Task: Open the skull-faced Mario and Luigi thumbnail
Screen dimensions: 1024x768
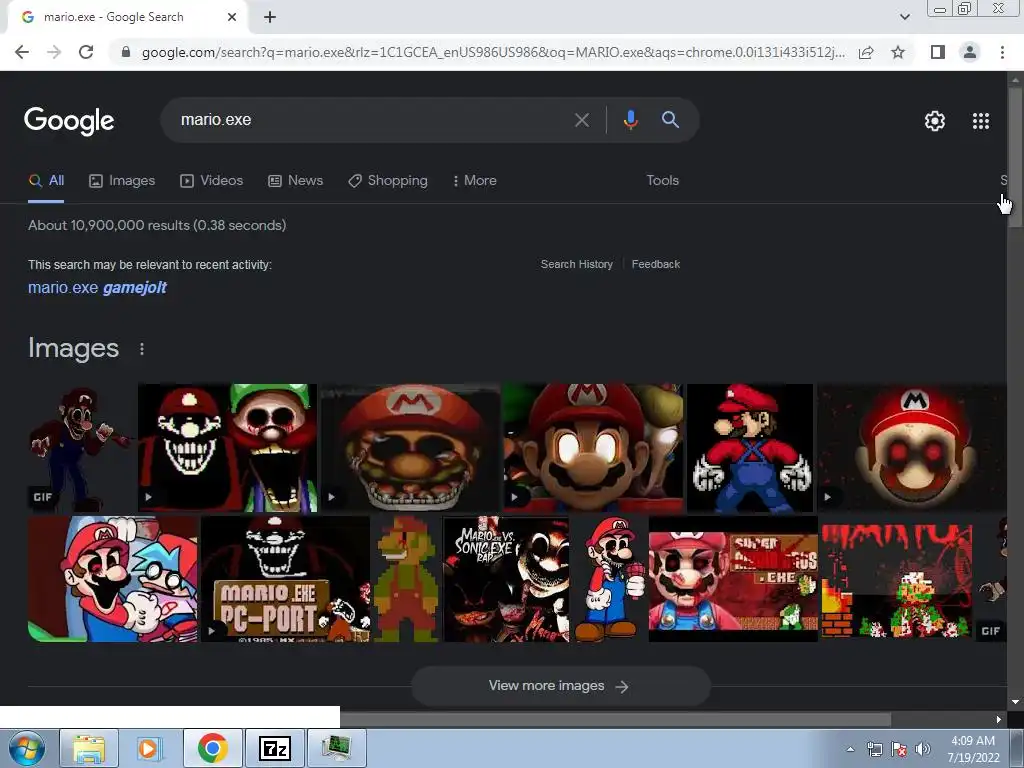Action: coord(227,448)
